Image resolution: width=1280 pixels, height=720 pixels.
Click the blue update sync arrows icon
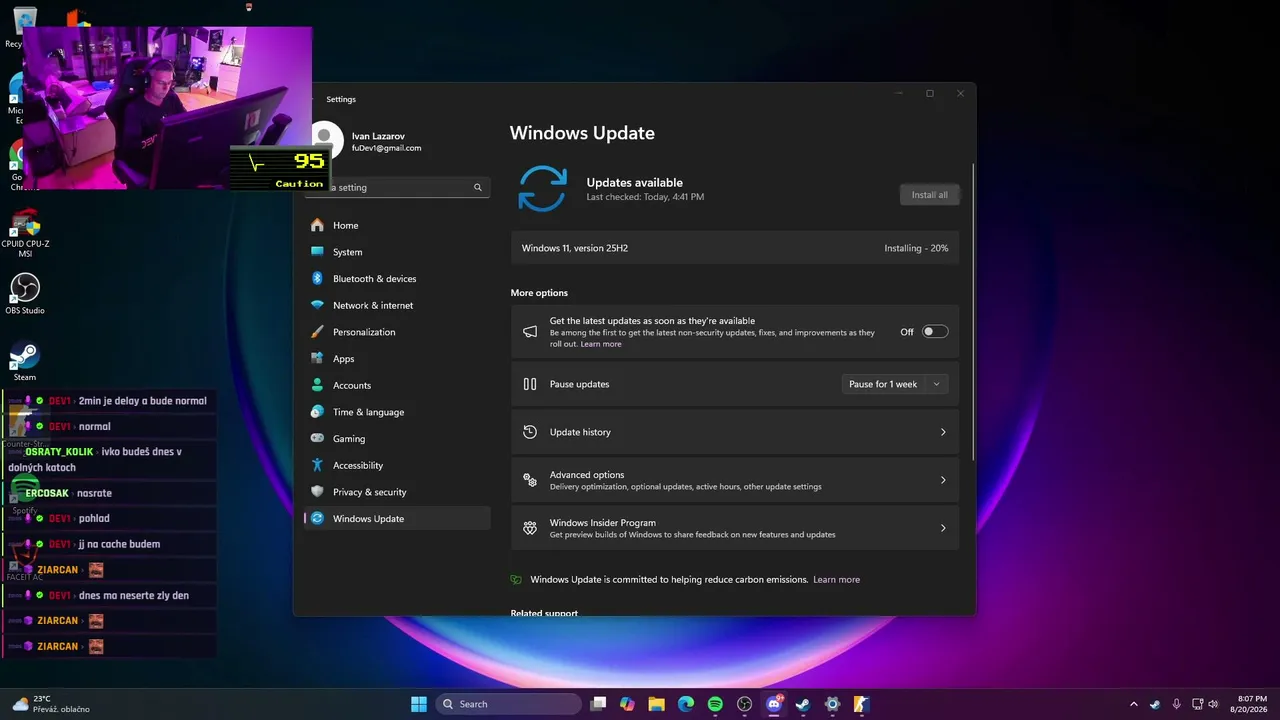coord(542,189)
